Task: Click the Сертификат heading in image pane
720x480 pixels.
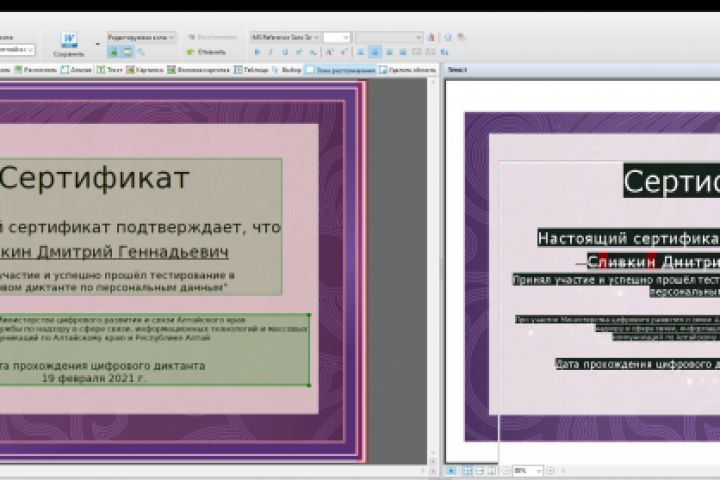Action: tap(94, 179)
